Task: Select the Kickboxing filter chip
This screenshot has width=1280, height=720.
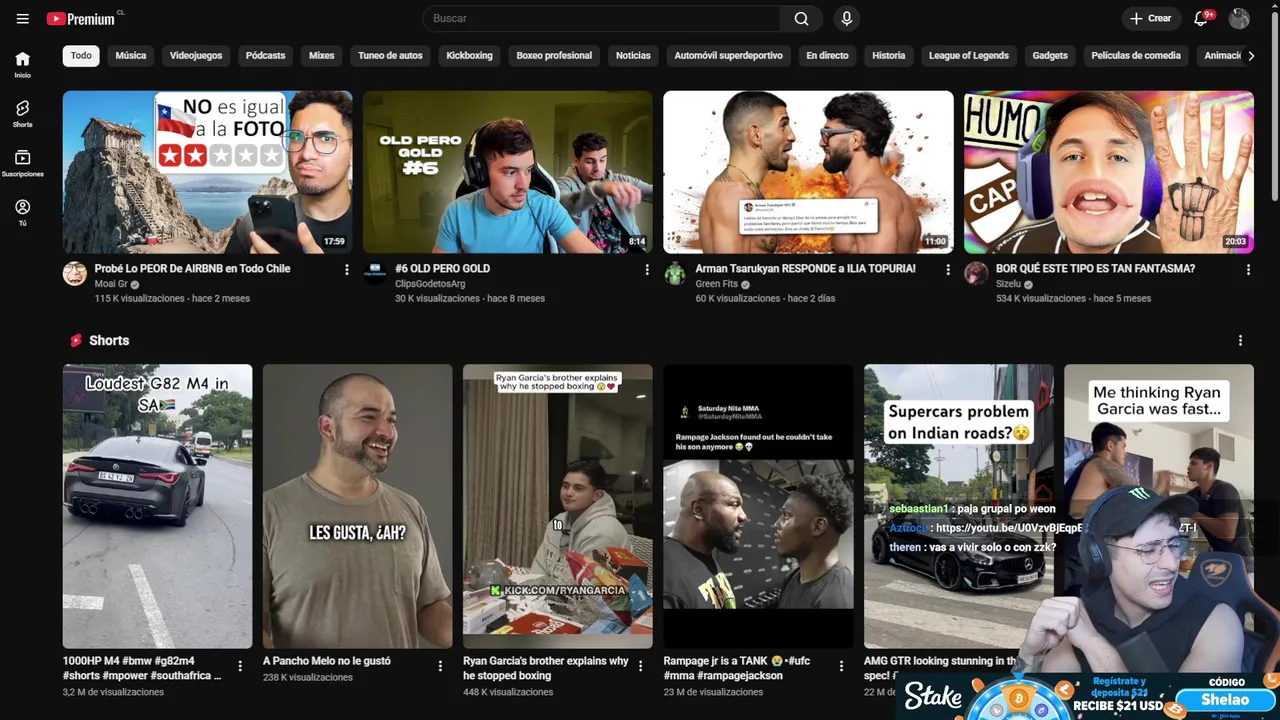Action: point(469,56)
